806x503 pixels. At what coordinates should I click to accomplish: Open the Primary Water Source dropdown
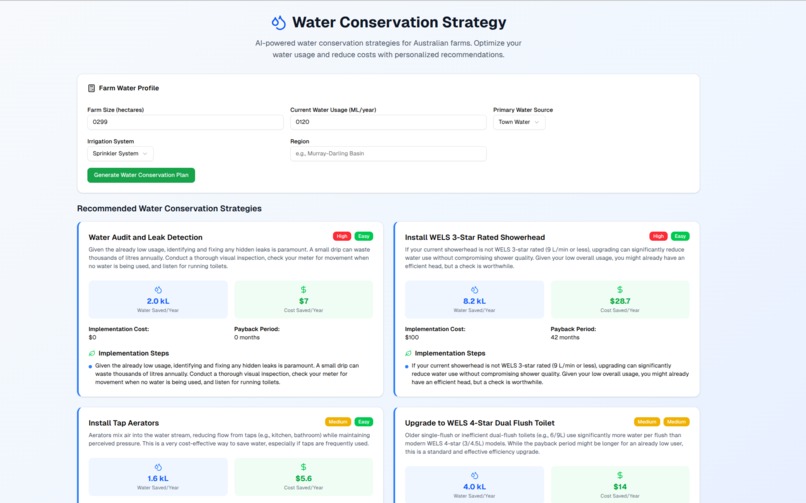[x=519, y=122]
